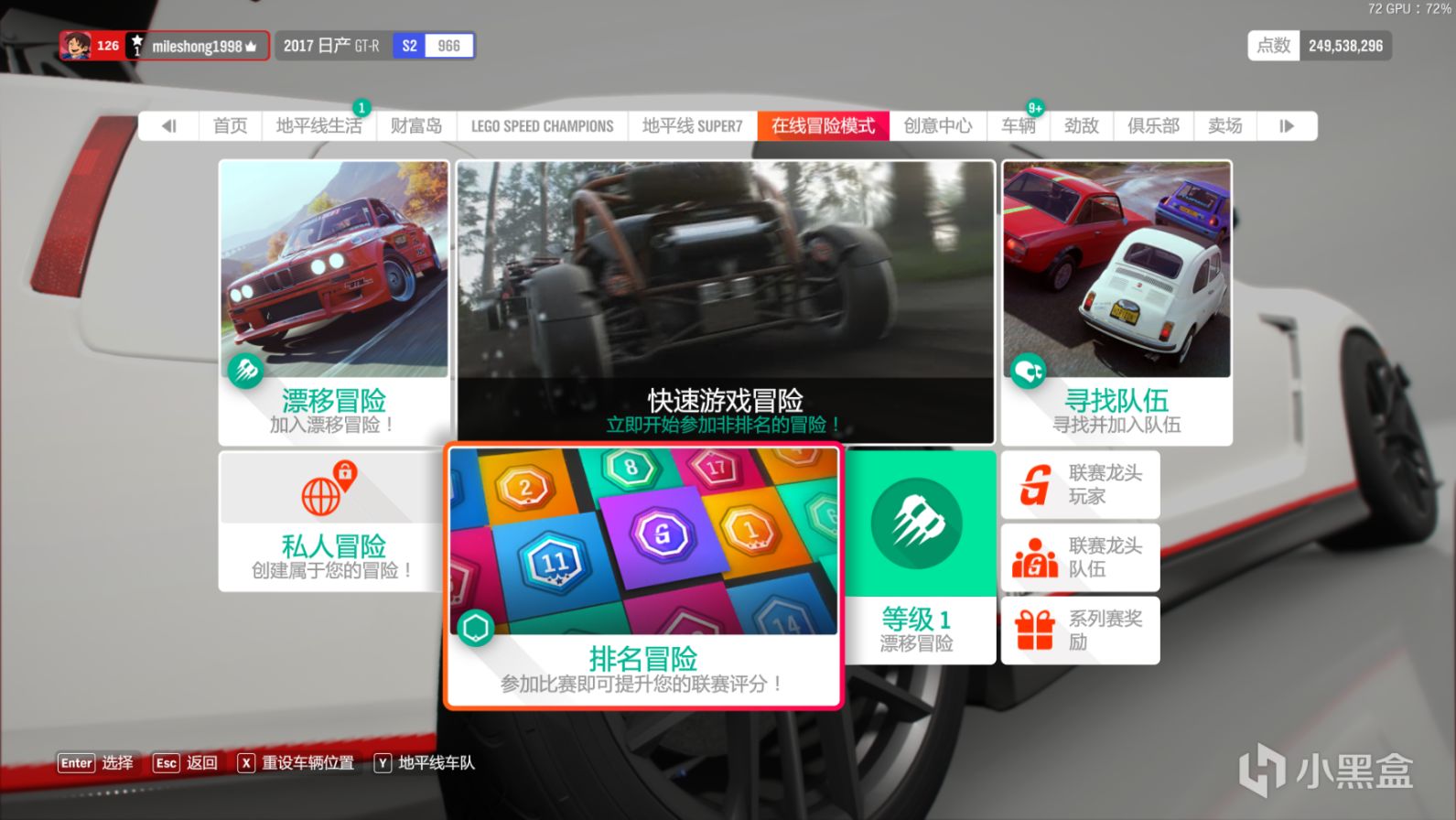The width and height of the screenshot is (1456, 820).
Task: Open the 财富岛 tab
Action: pos(416,126)
